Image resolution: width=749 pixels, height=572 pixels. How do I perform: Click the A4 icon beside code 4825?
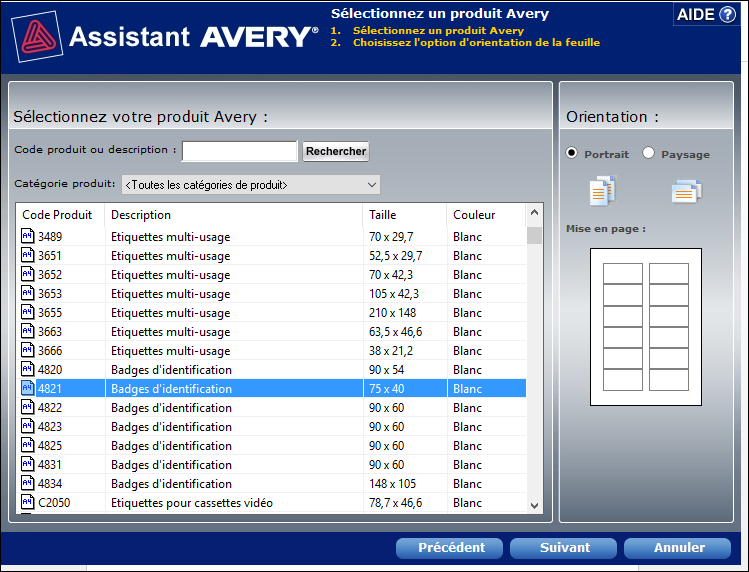pos(28,445)
